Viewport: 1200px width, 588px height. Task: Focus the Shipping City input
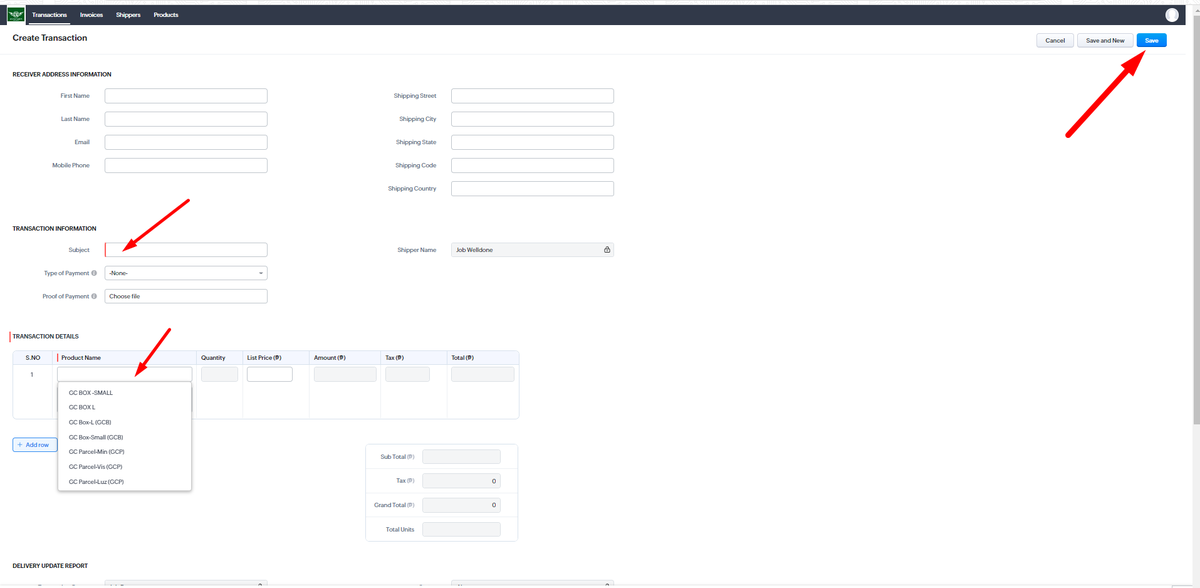532,119
